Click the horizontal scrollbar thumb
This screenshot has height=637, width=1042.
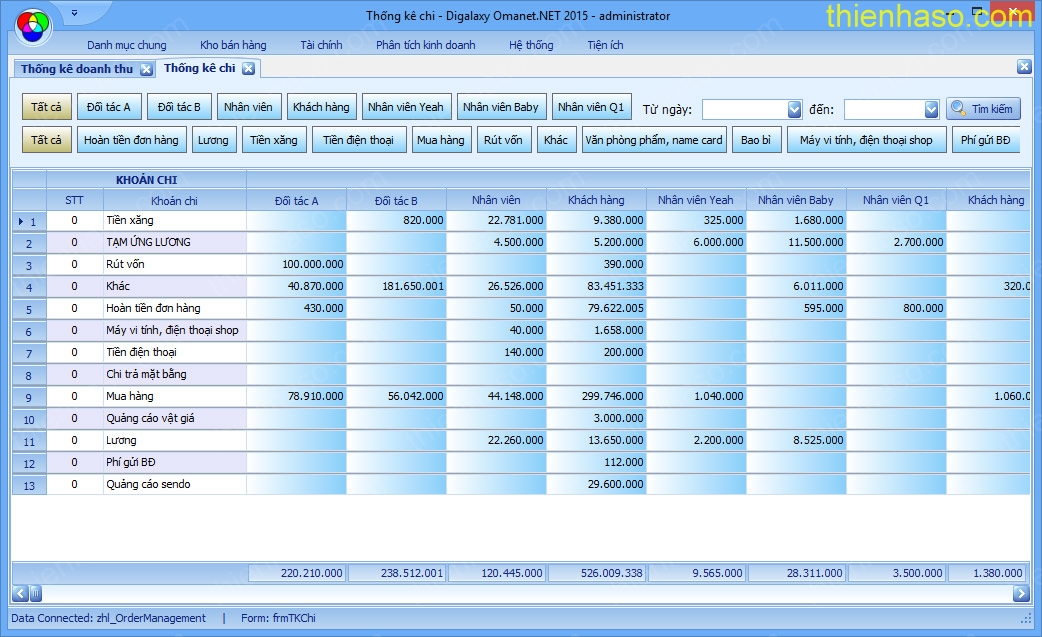(x=36, y=594)
